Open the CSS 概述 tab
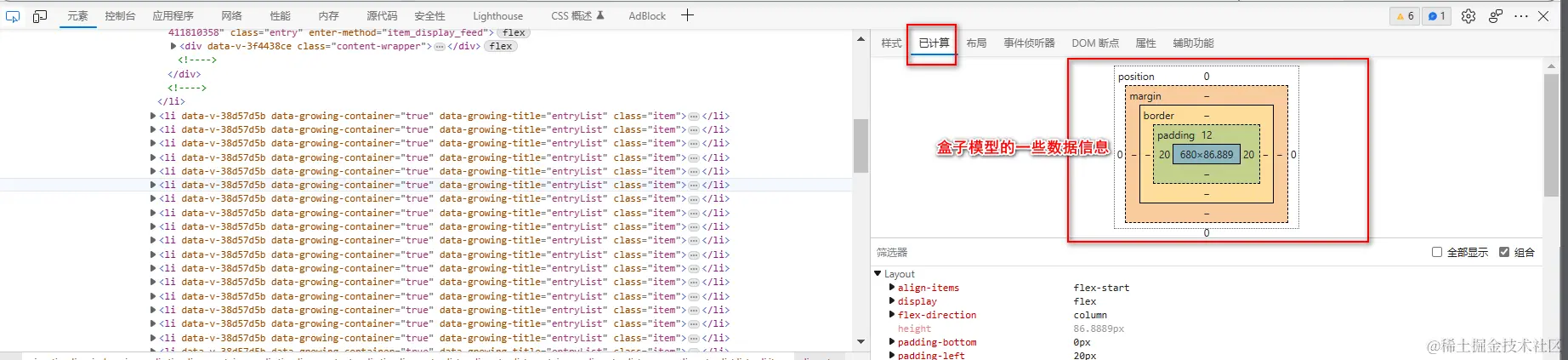 coord(577,15)
